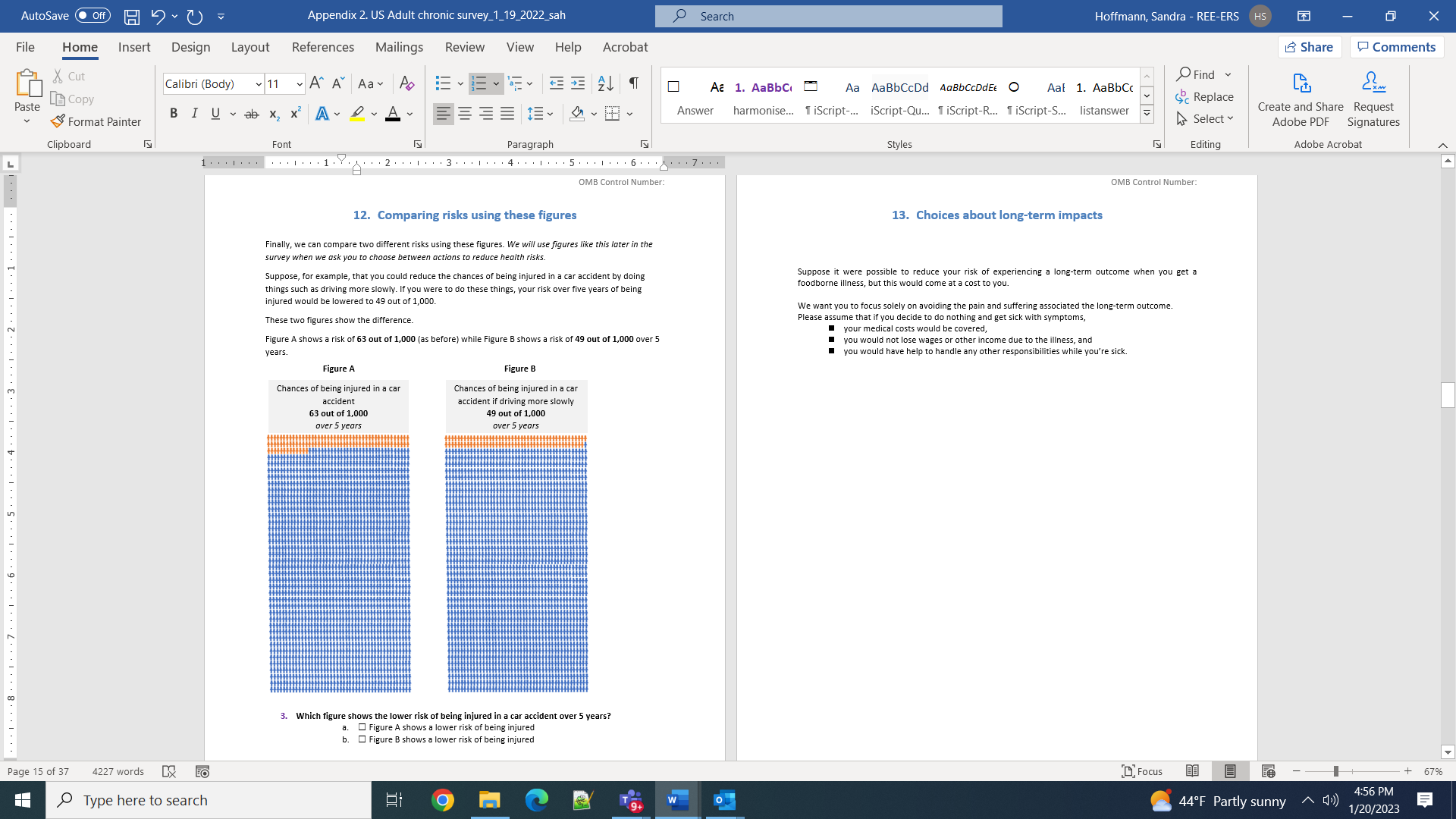The height and width of the screenshot is (819, 1456).
Task: Click the Format Painter brush icon
Action: [58, 121]
